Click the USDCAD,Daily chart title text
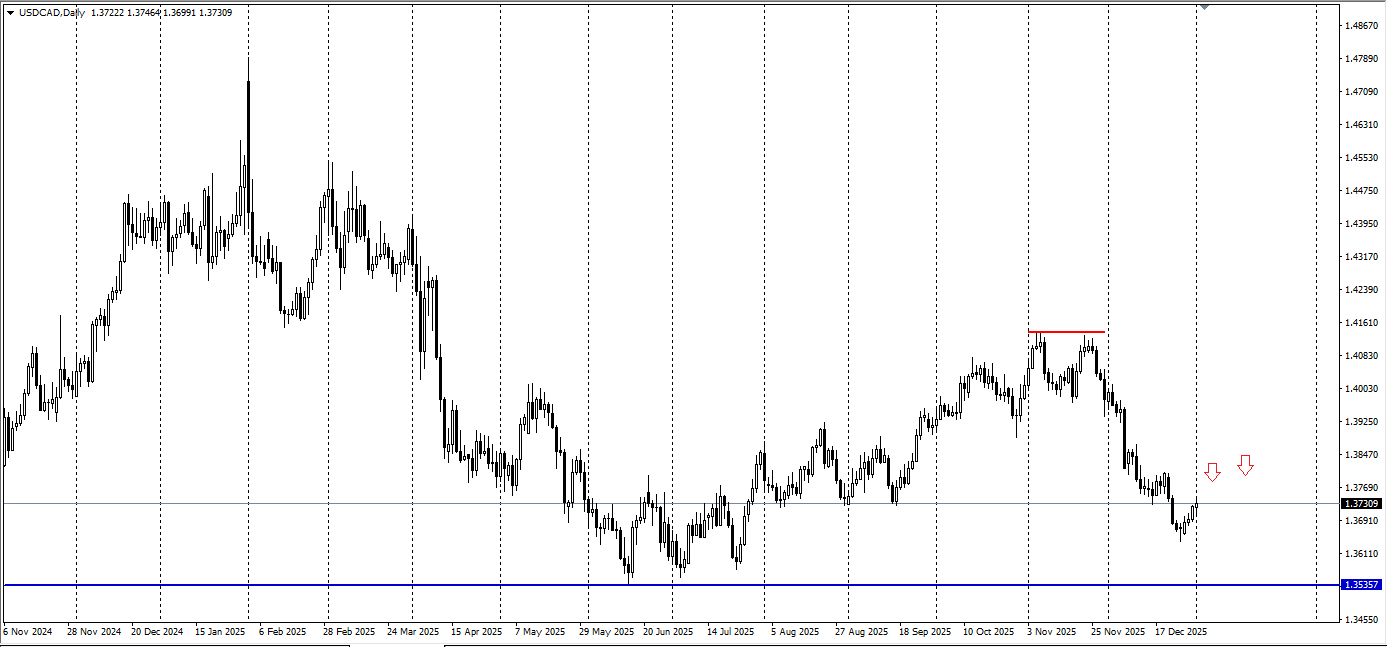This screenshot has width=1390, height=647. pos(51,13)
